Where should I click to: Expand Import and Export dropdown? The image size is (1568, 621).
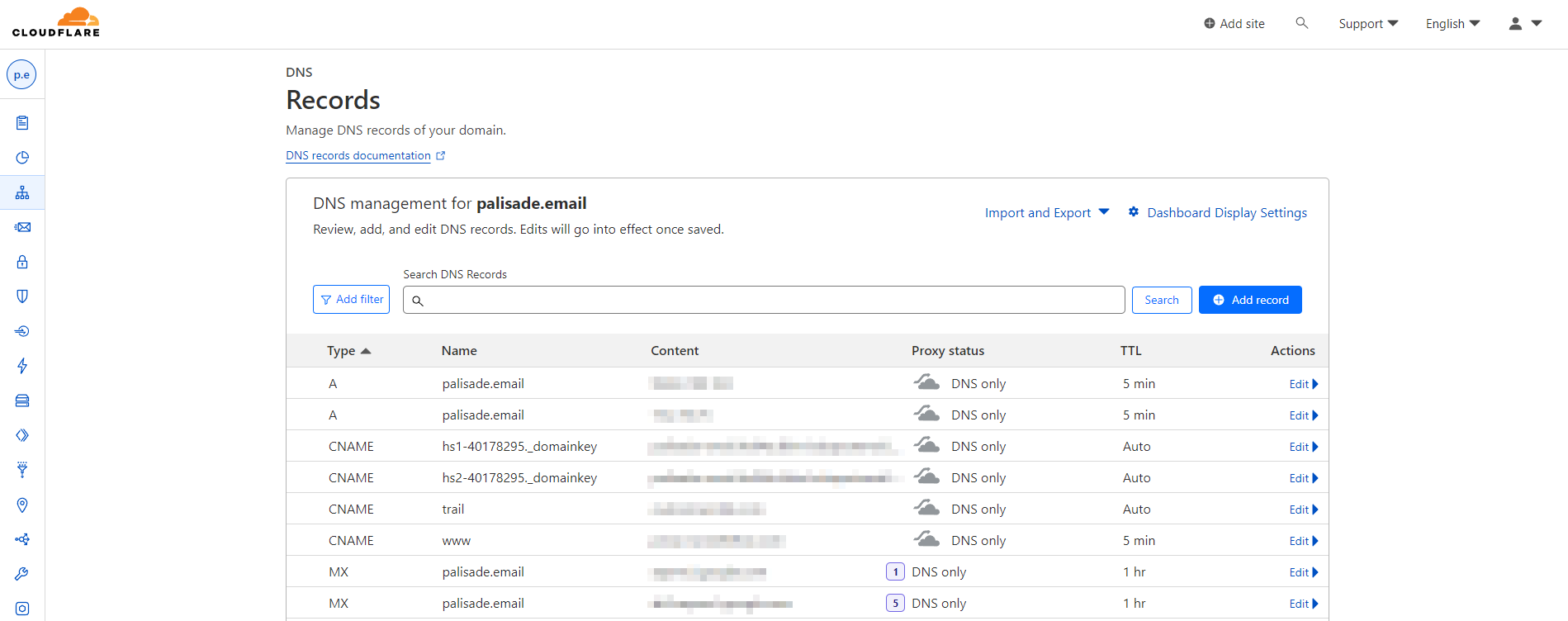(x=1046, y=213)
